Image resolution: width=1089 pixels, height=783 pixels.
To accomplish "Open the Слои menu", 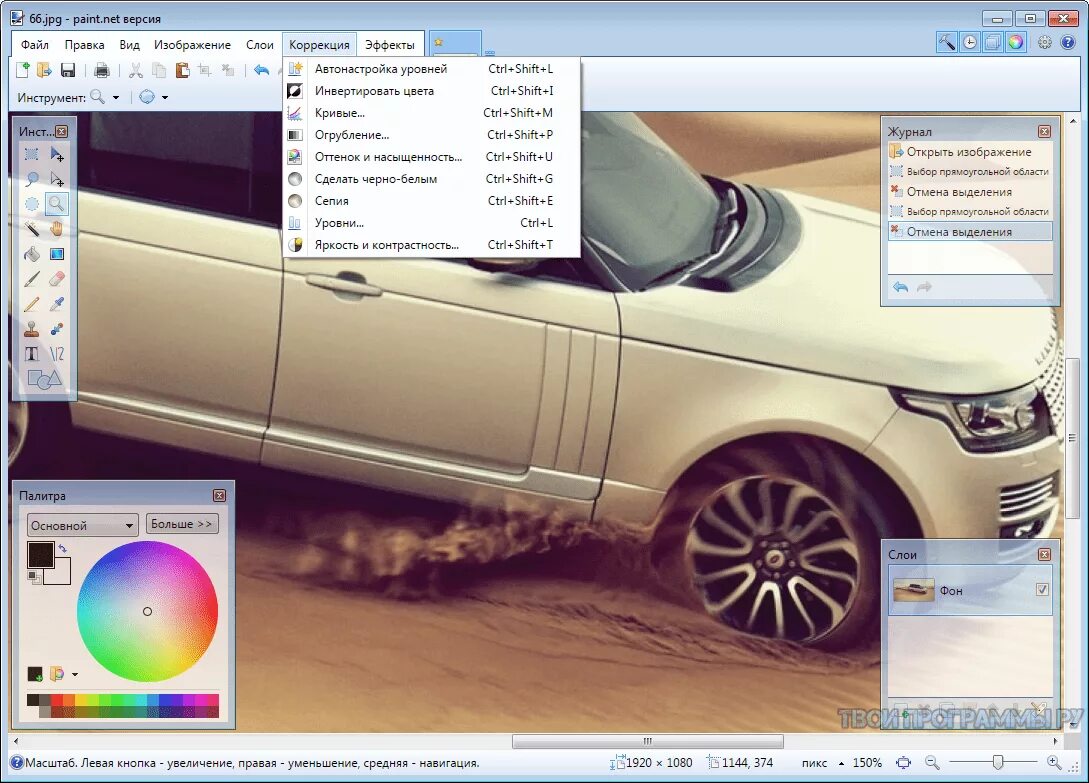I will click(260, 44).
